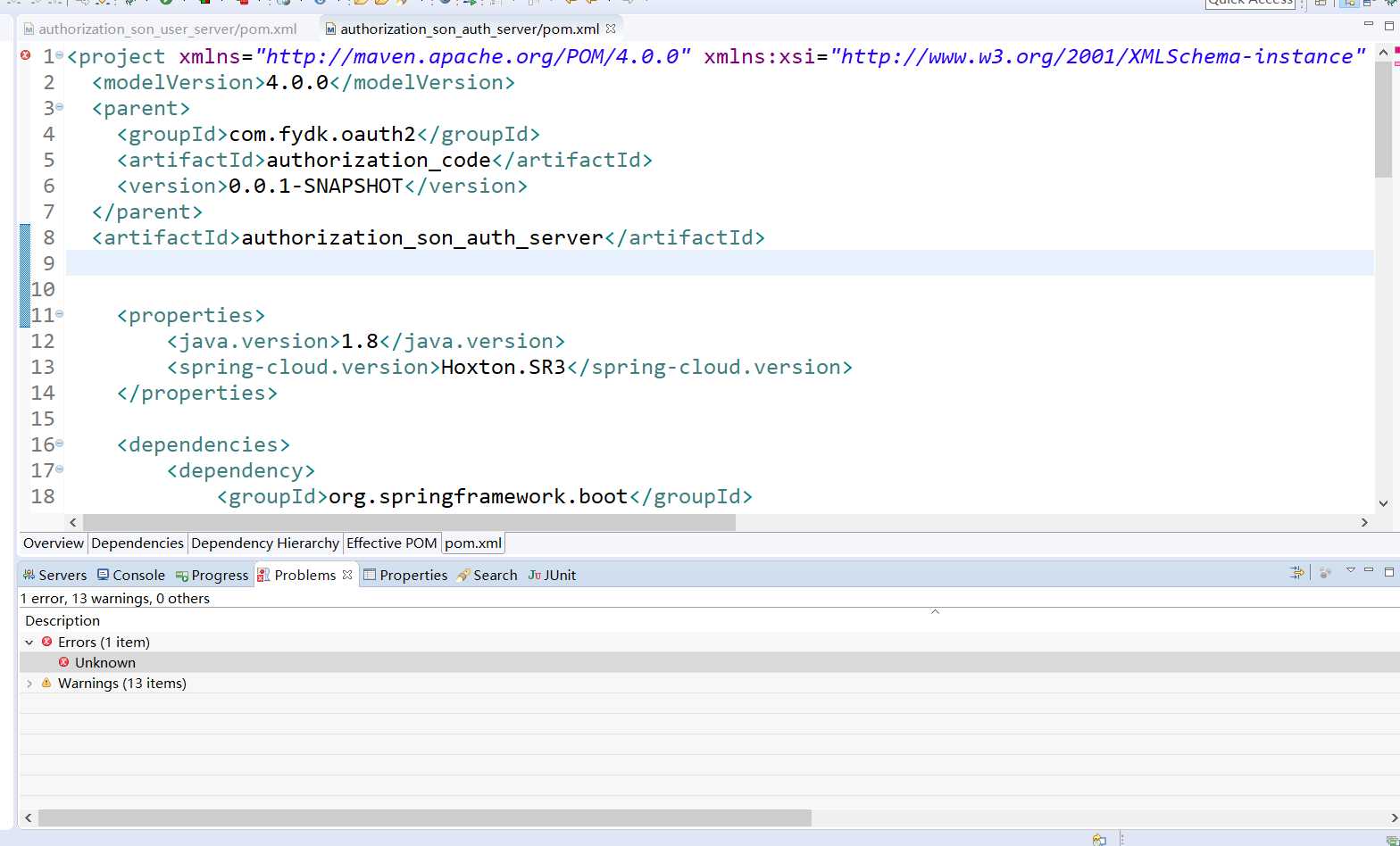Click the Problems horizontal scrollbar left arrow
This screenshot has width=1400, height=846.
29,817
